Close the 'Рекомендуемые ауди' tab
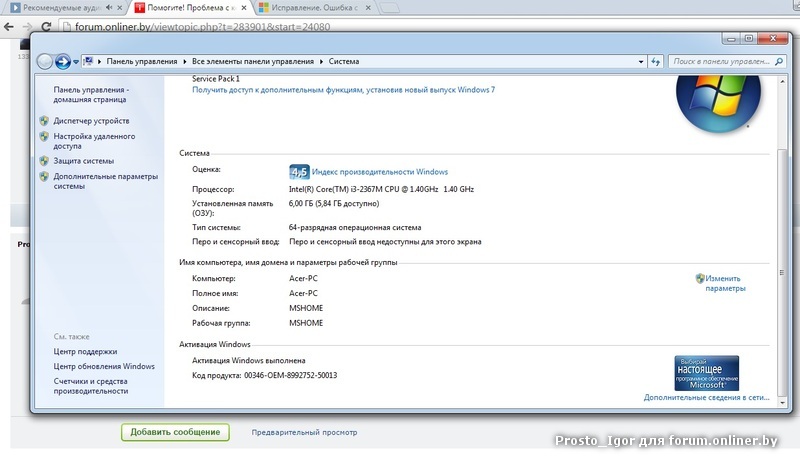800x464 pixels. (x=119, y=8)
